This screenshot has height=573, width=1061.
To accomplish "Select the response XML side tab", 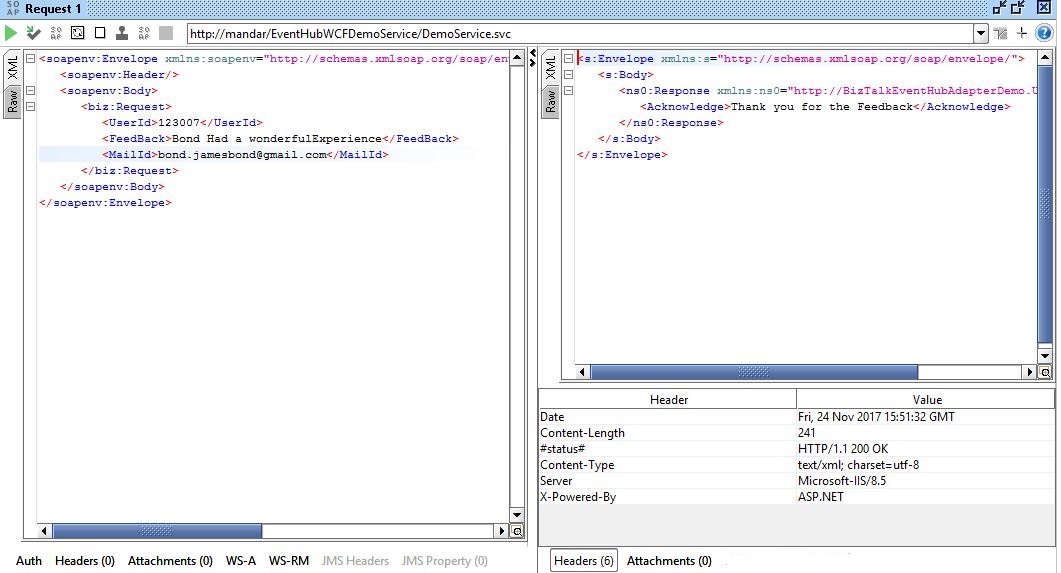I will point(550,68).
